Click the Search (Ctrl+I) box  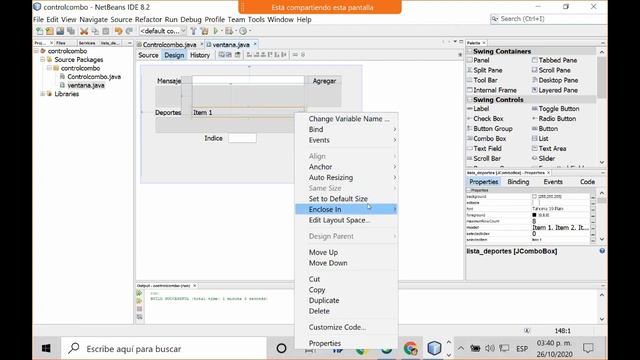coord(548,19)
